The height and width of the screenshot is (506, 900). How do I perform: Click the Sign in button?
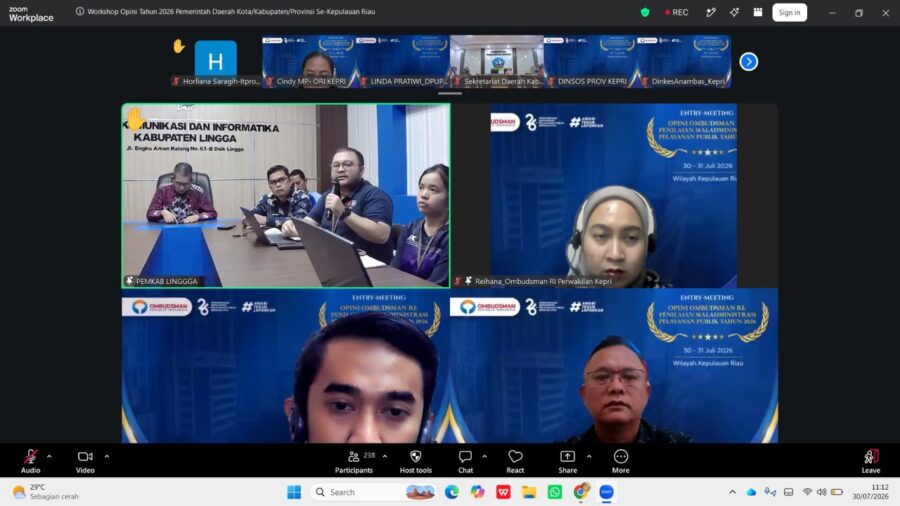click(789, 12)
